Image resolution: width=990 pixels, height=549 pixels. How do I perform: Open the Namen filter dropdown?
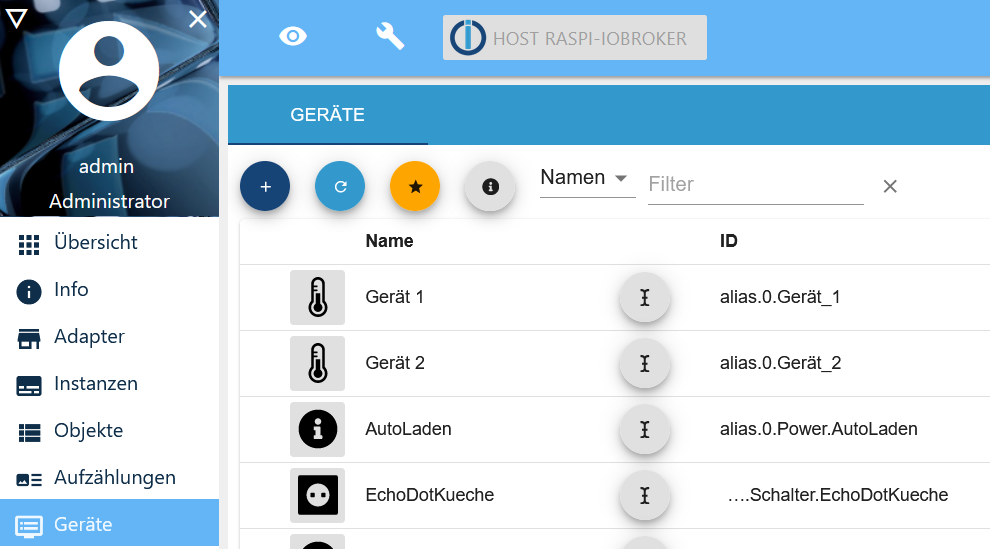tap(587, 179)
